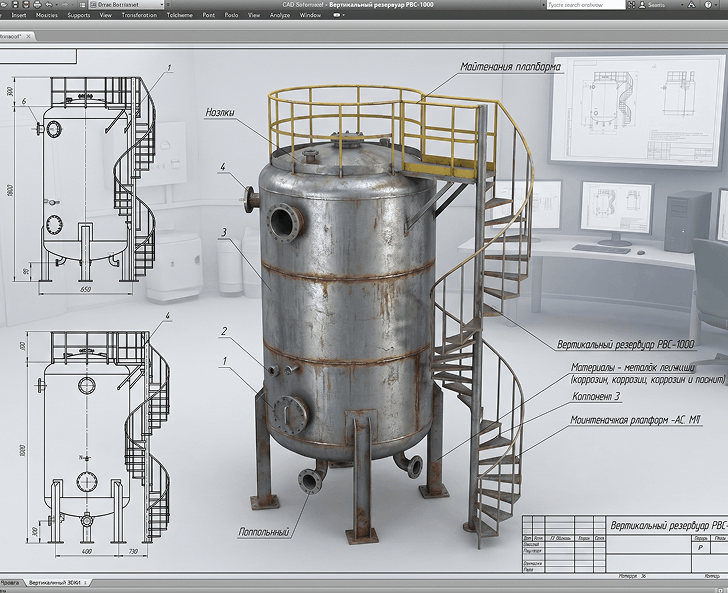Open the Poslo menu
728x593 pixels.
[x=231, y=15]
